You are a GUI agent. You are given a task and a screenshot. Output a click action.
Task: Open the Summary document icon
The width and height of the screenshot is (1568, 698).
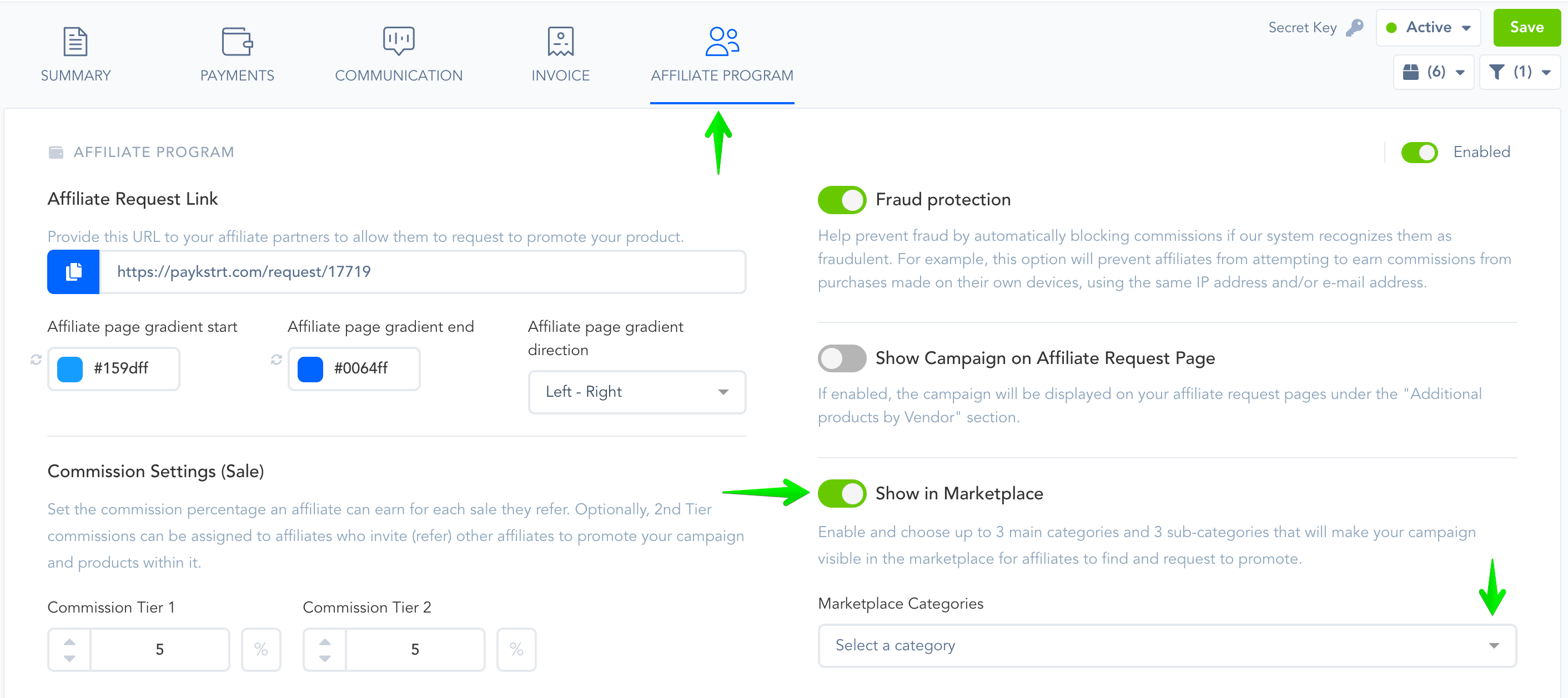(x=76, y=41)
